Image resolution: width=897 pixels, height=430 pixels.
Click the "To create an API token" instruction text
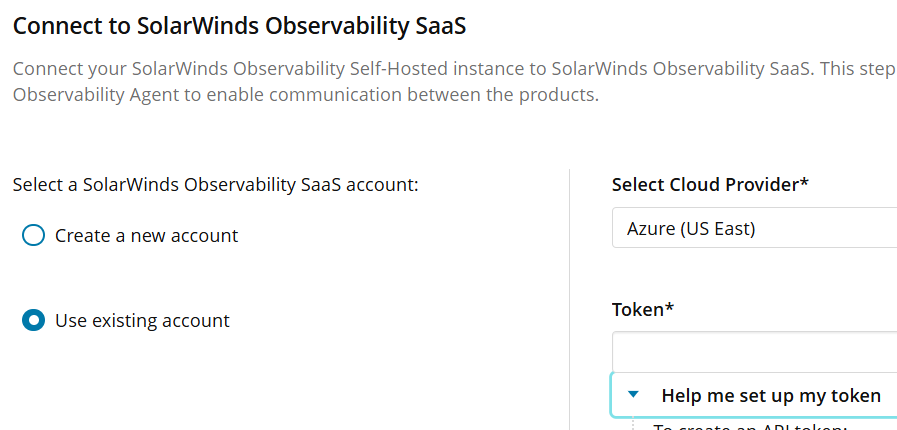750,427
